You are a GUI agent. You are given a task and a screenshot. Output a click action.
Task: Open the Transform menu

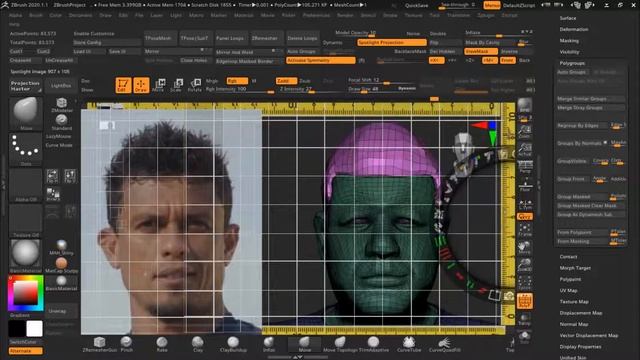tap(459, 15)
